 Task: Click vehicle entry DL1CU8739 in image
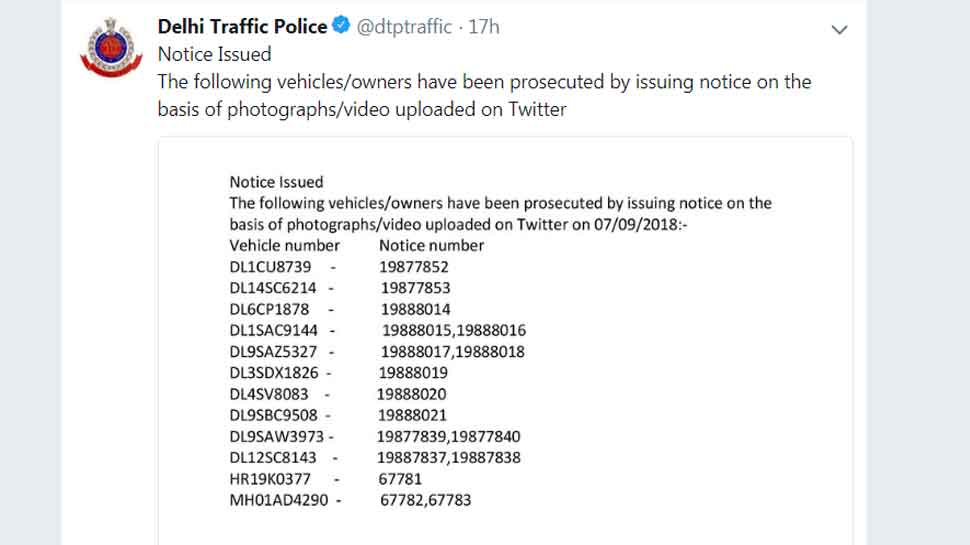(270, 267)
